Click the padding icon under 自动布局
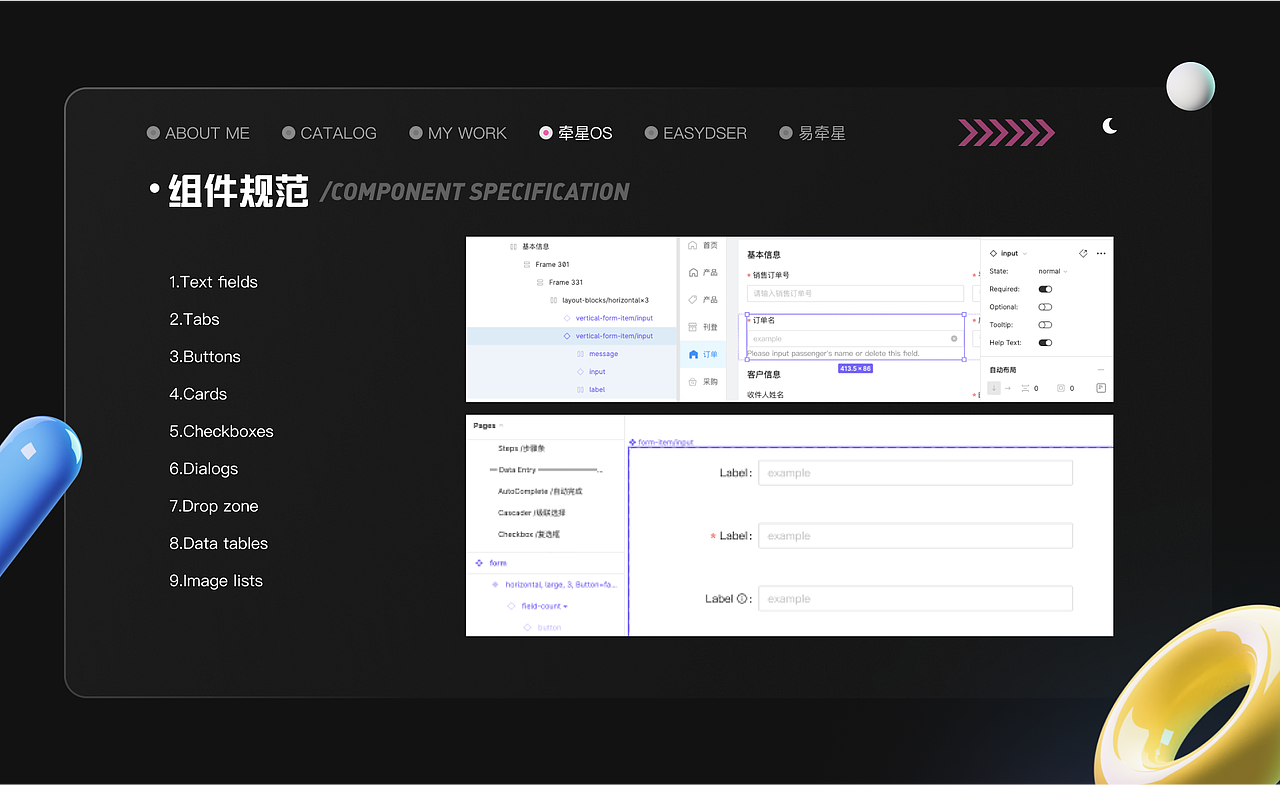The height and width of the screenshot is (785, 1280). pos(1061,388)
